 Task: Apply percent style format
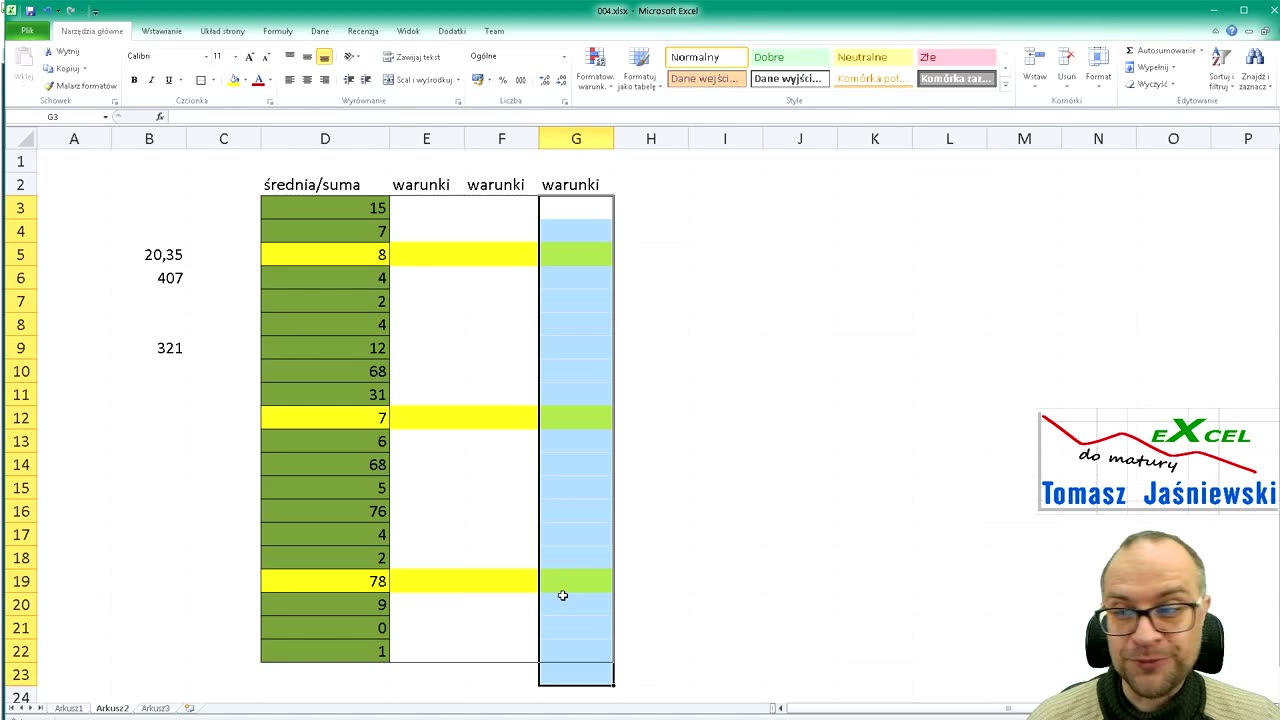pyautogui.click(x=503, y=80)
